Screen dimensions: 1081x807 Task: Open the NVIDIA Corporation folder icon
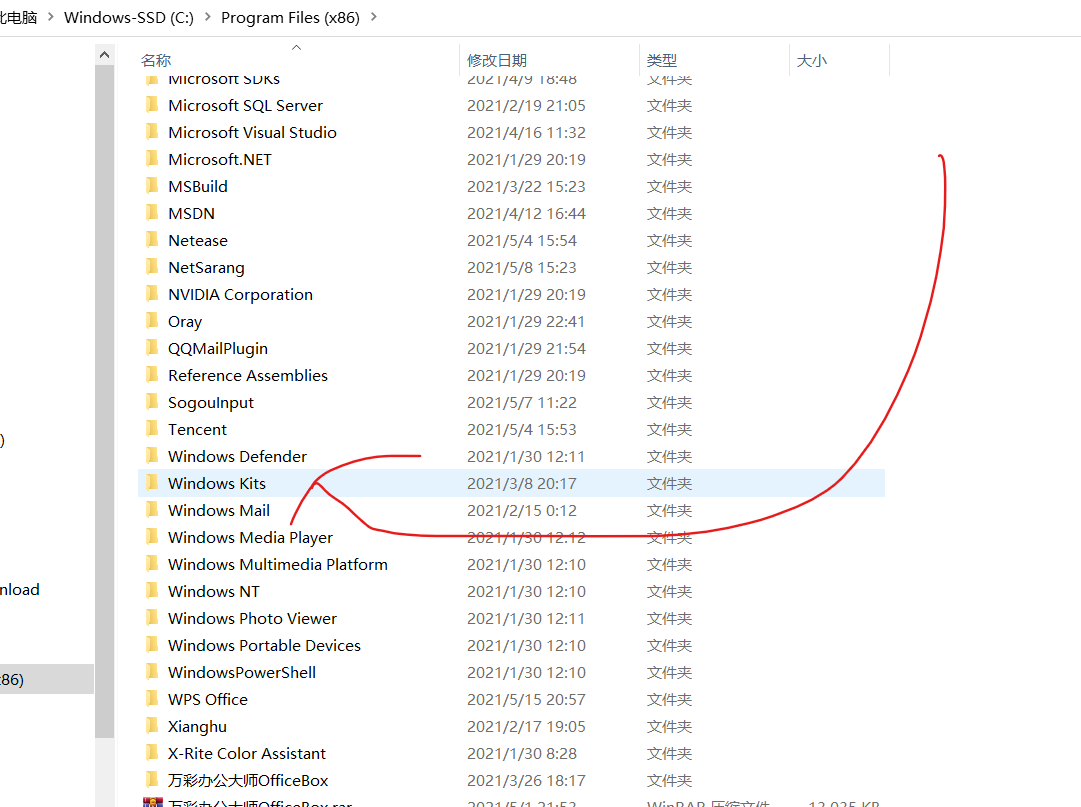pos(151,294)
